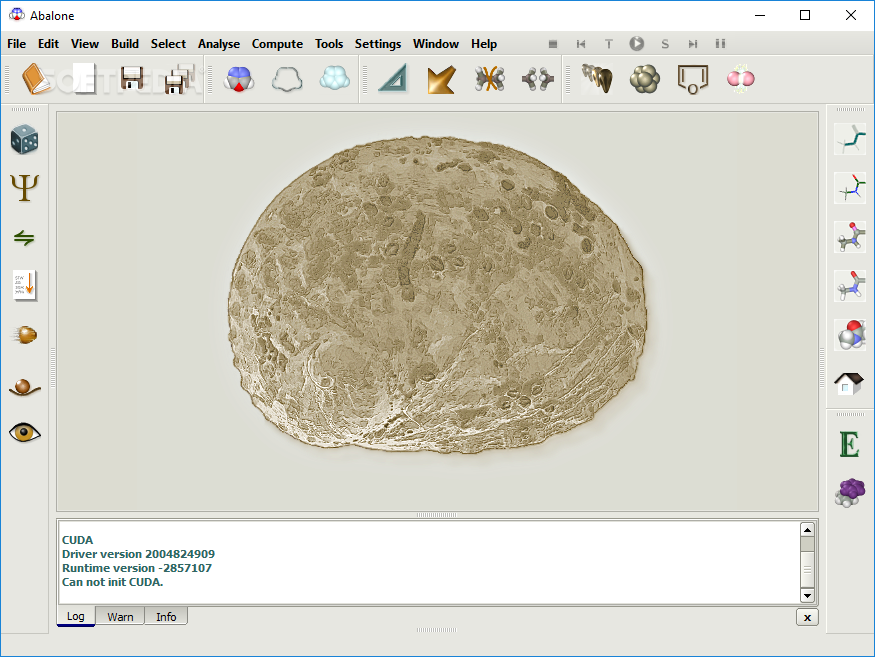Select the lower ball-and-stick model icon

pos(850,286)
